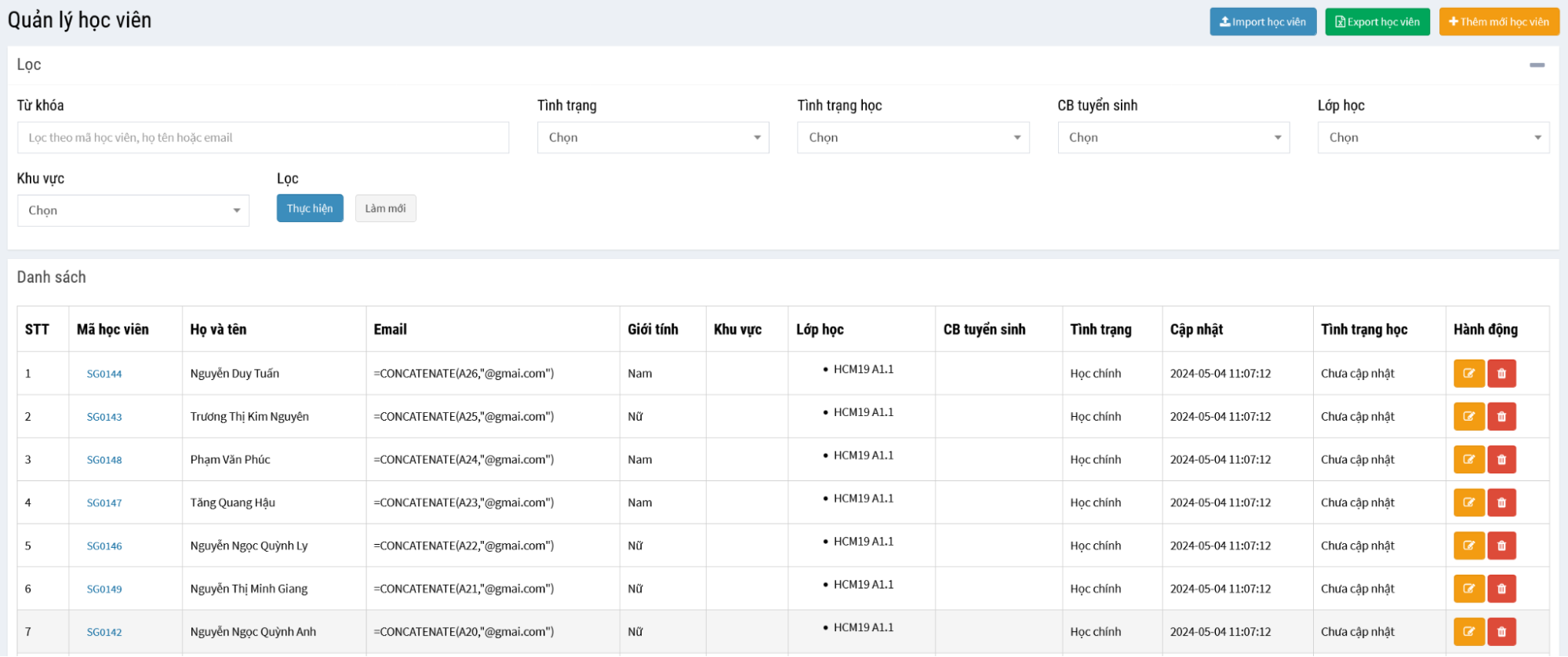The height and width of the screenshot is (657, 1568).
Task: Focus the Từ khóa search field
Action: pos(263,137)
